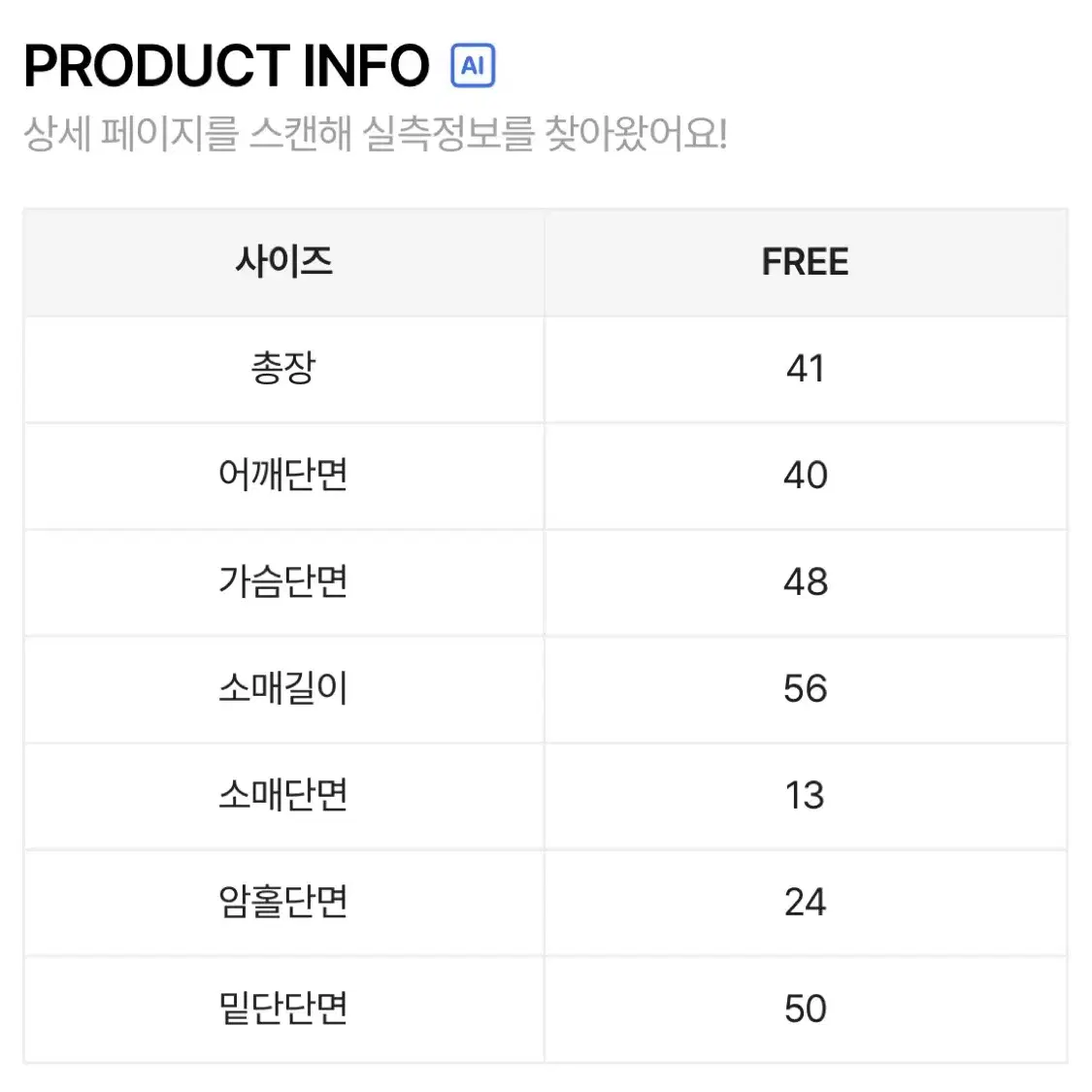Click the word INFO in the title
Viewport: 1092px width, 1092px height.
pyautogui.click(x=367, y=65)
